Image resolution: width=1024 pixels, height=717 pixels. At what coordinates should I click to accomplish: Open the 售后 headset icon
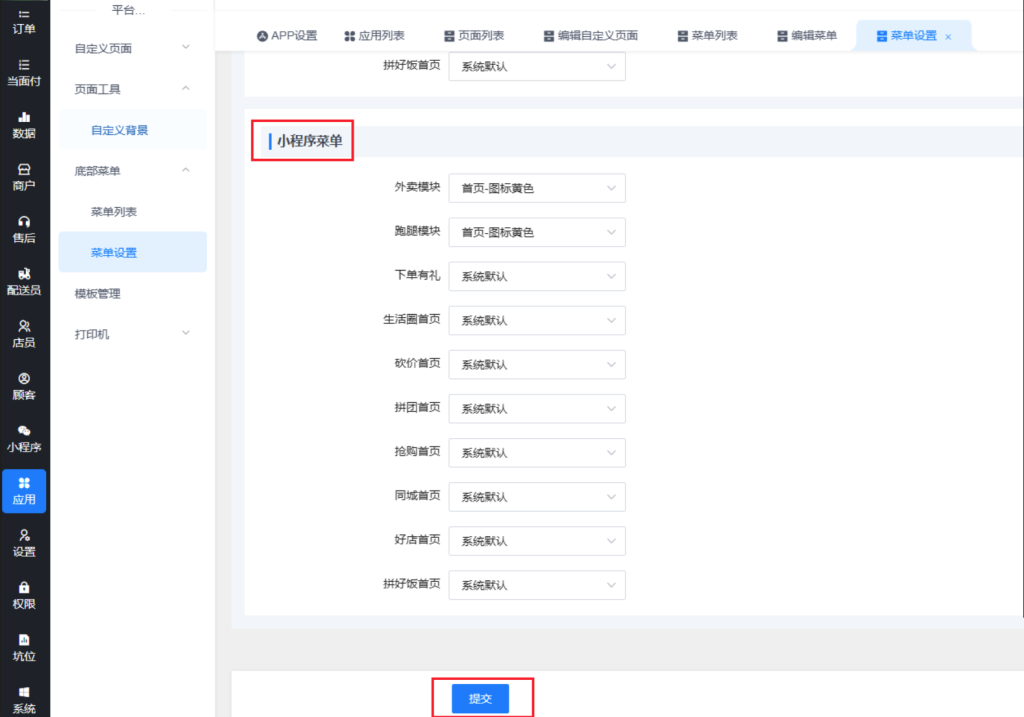pos(24,222)
